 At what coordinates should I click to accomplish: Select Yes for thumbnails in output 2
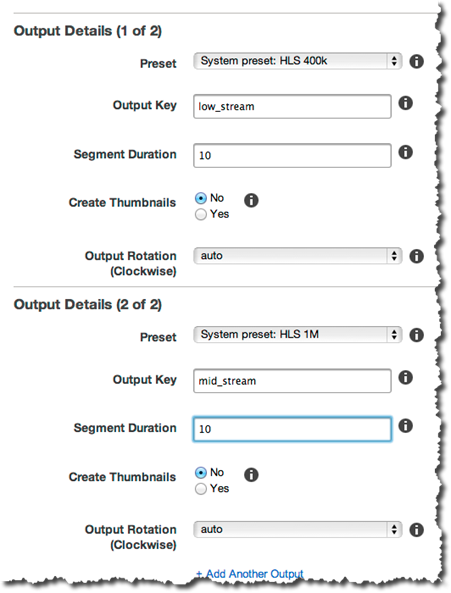coord(201,489)
